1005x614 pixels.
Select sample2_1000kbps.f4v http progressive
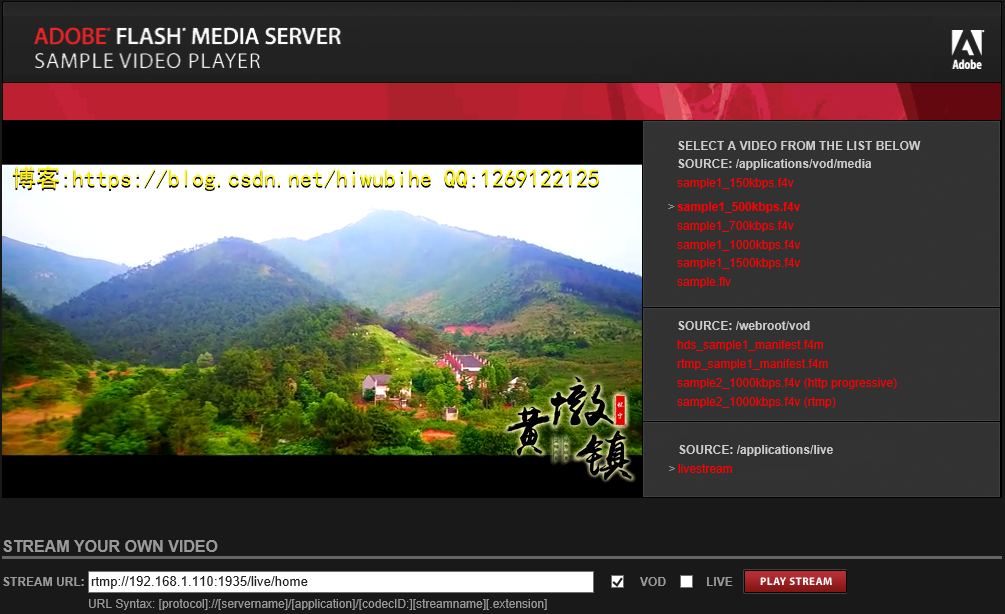[x=787, y=382]
